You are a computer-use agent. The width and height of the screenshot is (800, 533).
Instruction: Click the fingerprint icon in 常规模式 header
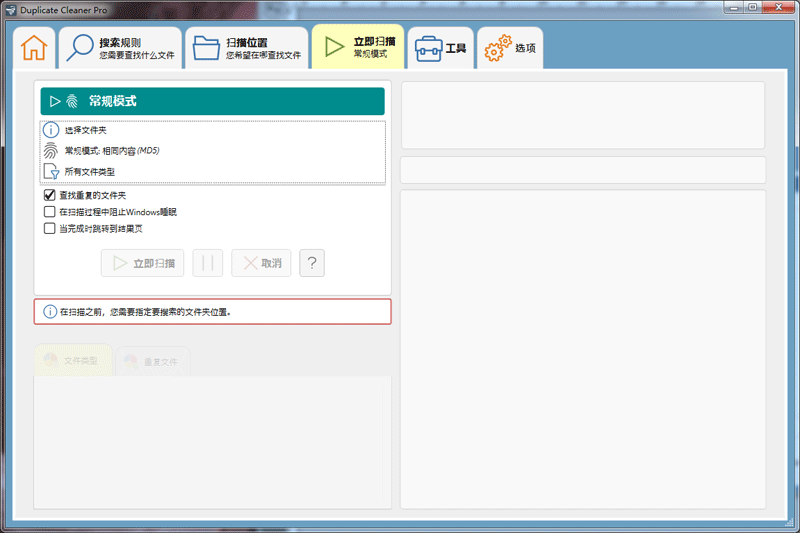(72, 101)
